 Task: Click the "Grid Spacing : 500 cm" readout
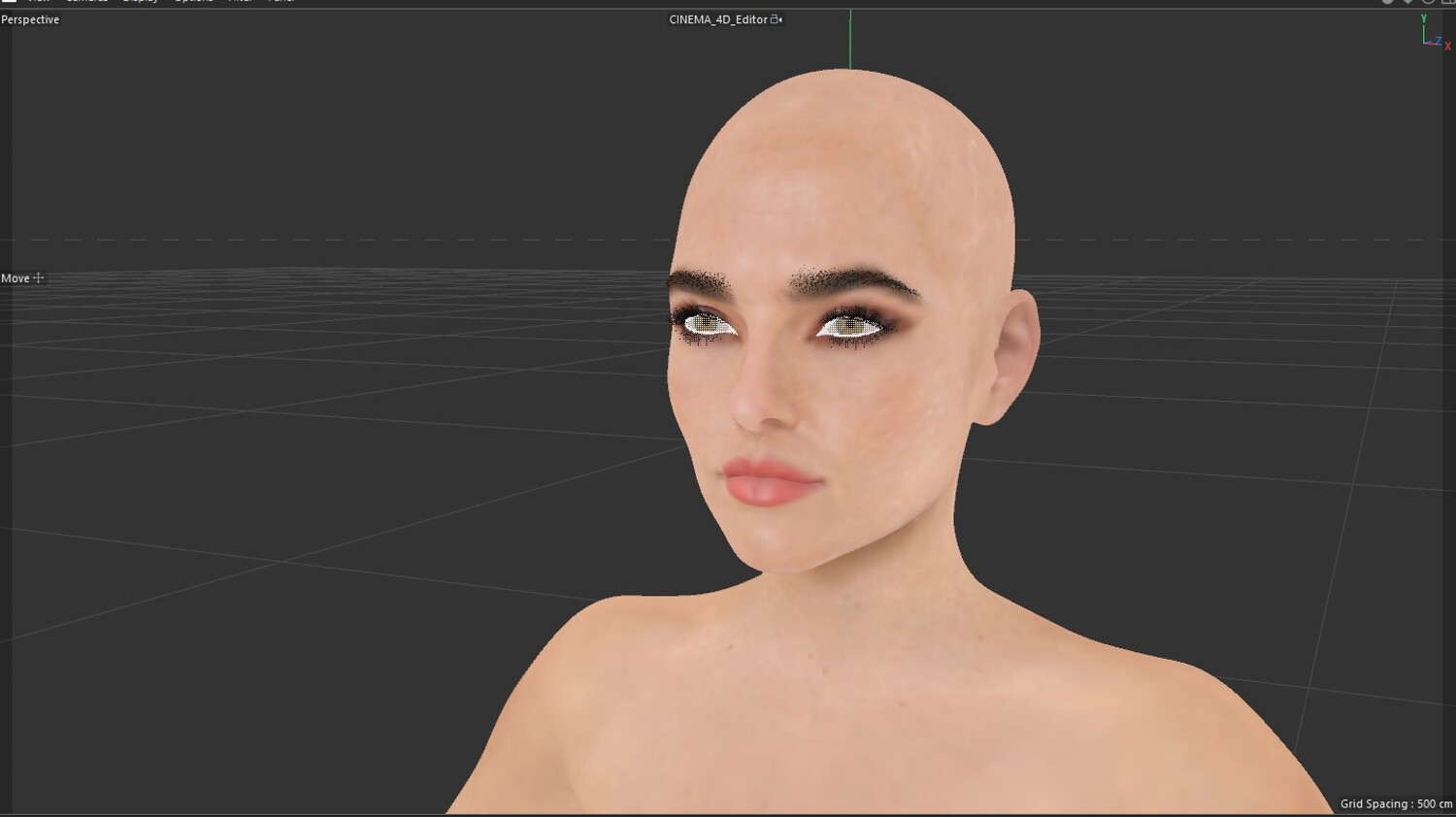coord(1396,803)
